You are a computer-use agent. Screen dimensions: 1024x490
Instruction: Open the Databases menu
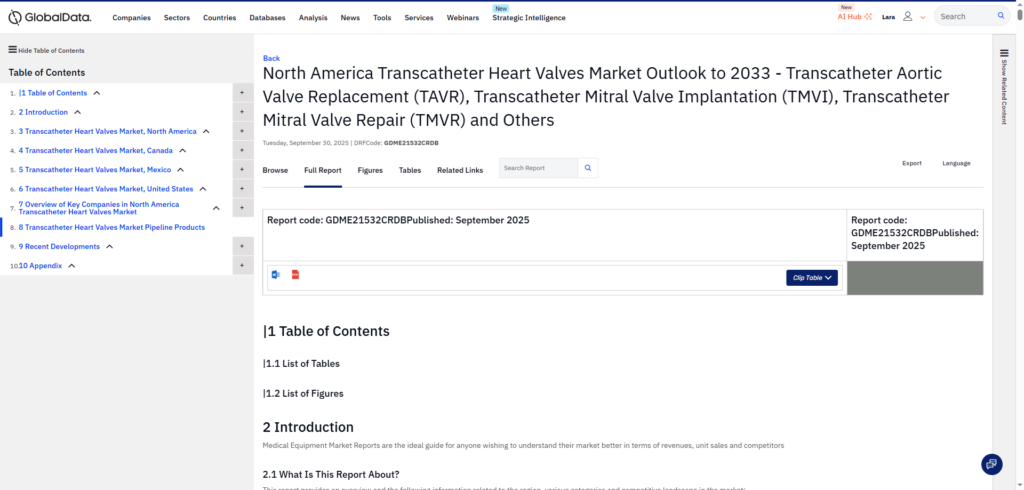click(267, 18)
